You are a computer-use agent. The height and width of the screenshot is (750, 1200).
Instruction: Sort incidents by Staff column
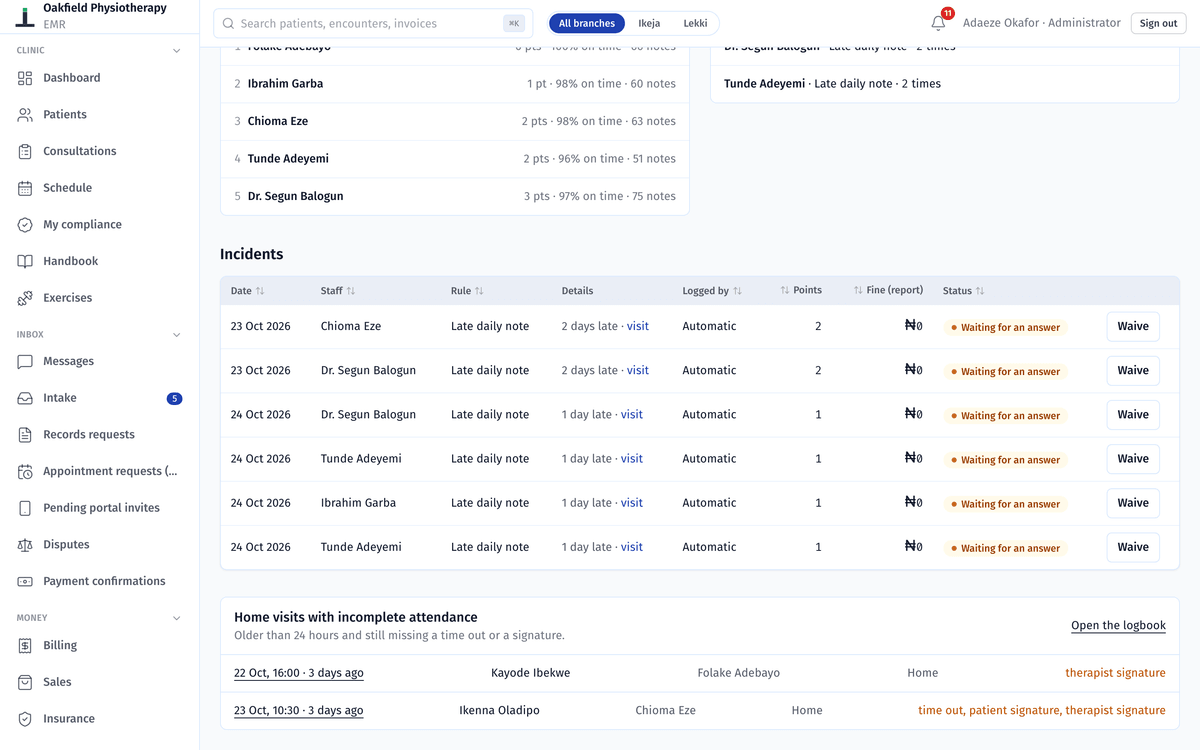coord(338,291)
